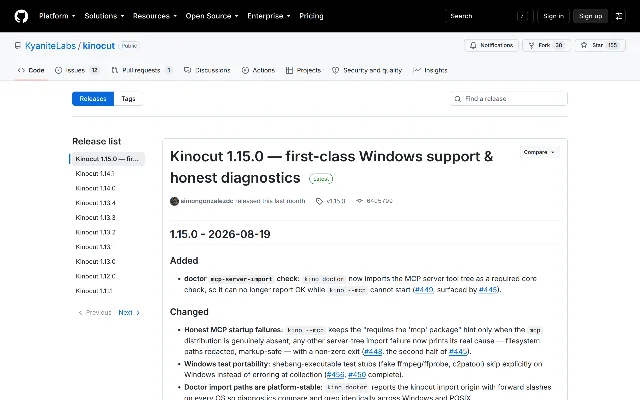Screen dimensions: 640x400
Task: Expand the Resources menu
Action: coord(155,16)
